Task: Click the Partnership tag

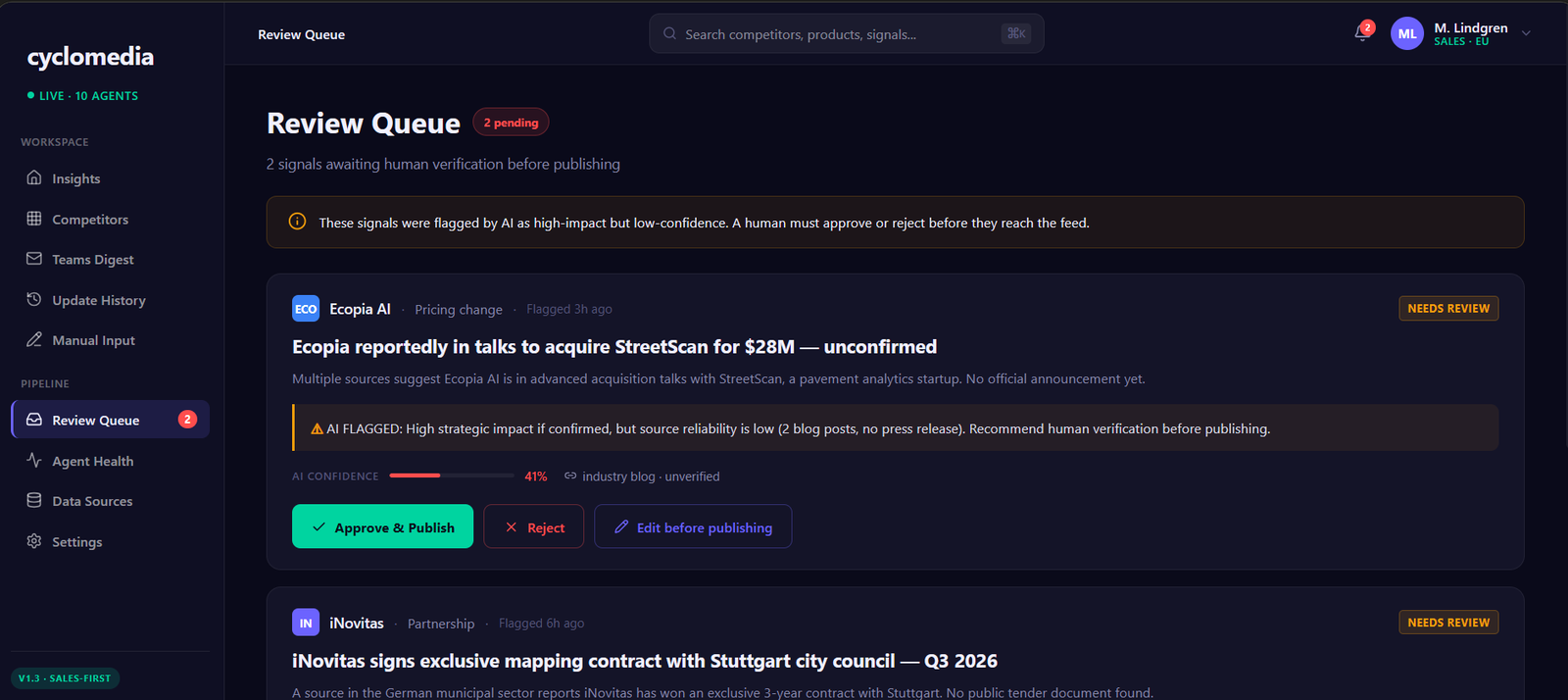Action: [x=441, y=624]
